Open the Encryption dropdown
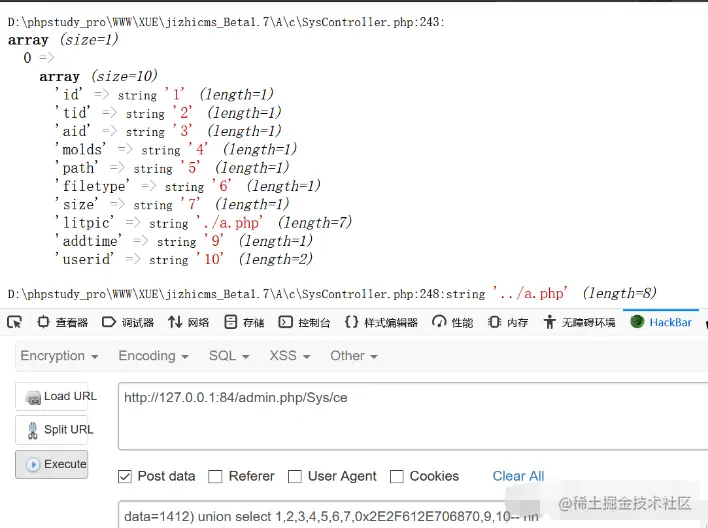The height and width of the screenshot is (528, 708). pyautogui.click(x=59, y=356)
